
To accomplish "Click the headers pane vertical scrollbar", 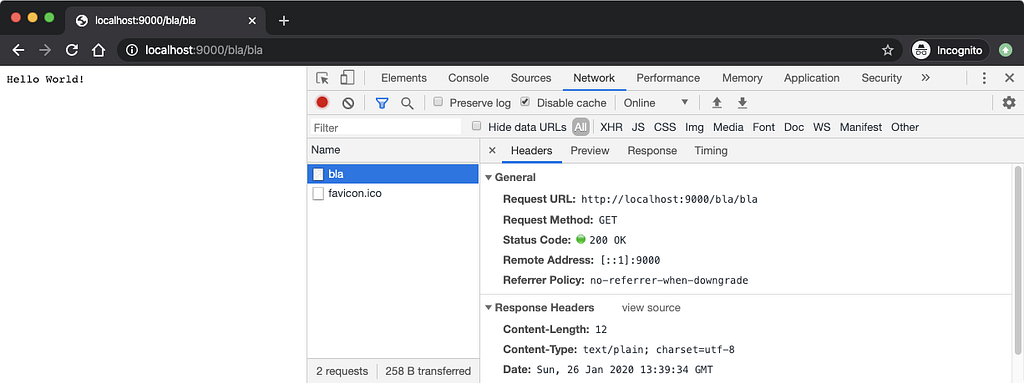I will pos(1018,261).
